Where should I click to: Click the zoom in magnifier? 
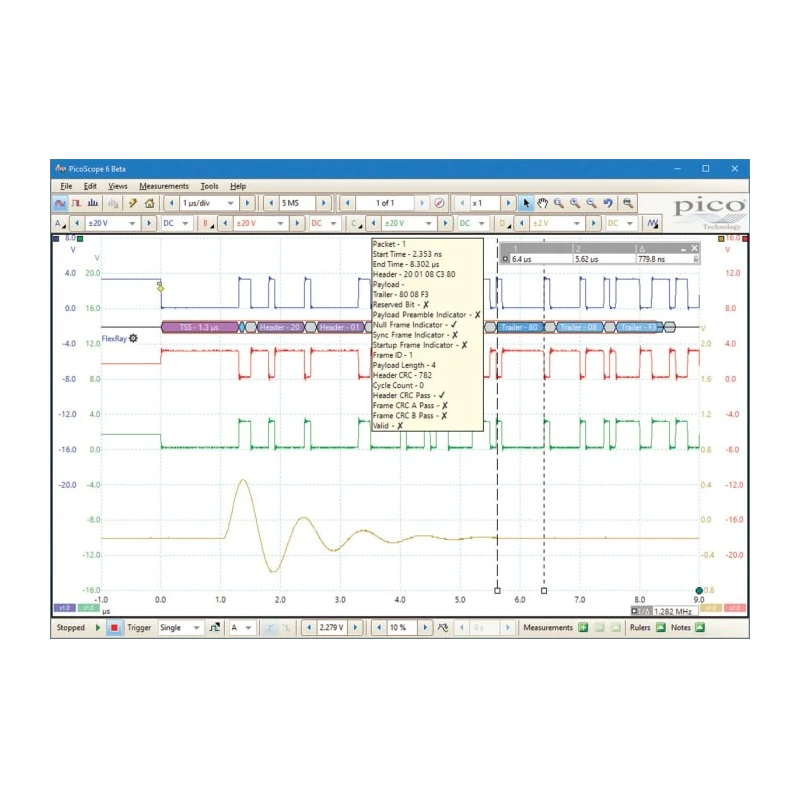click(x=575, y=203)
